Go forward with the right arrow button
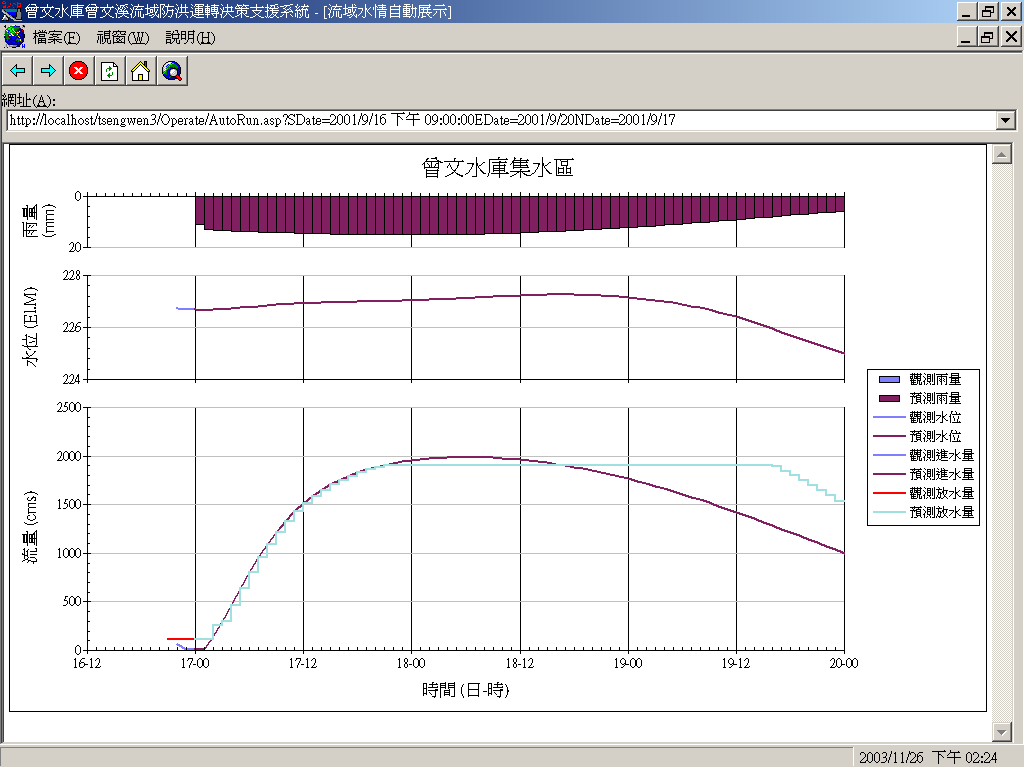This screenshot has height=768, width=1024. (48, 71)
